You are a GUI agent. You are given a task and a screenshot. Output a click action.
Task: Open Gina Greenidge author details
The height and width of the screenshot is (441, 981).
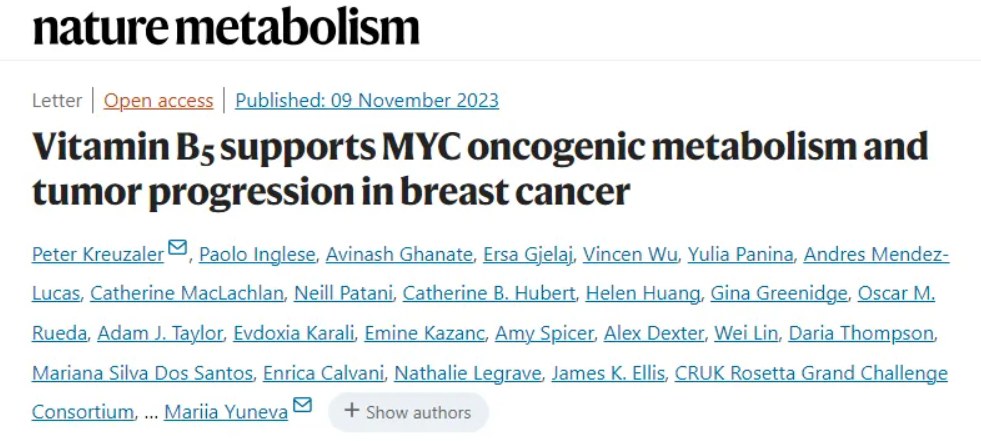(x=778, y=293)
